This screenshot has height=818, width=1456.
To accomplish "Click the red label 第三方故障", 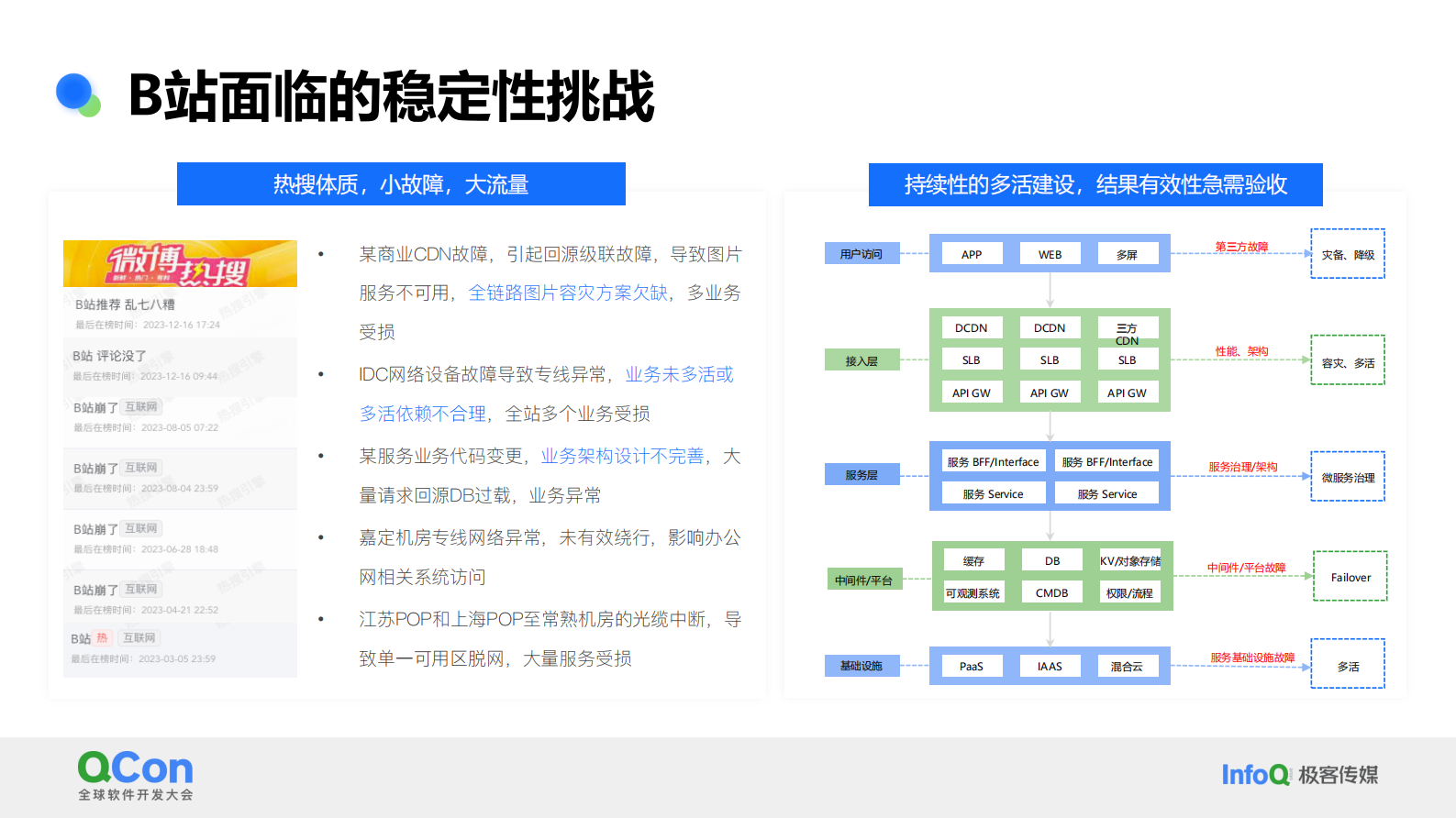I will 1242,247.
